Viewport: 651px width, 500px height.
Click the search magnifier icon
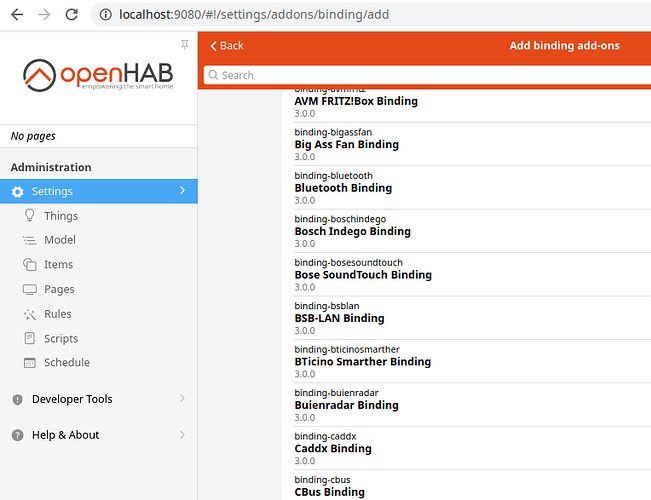point(213,75)
